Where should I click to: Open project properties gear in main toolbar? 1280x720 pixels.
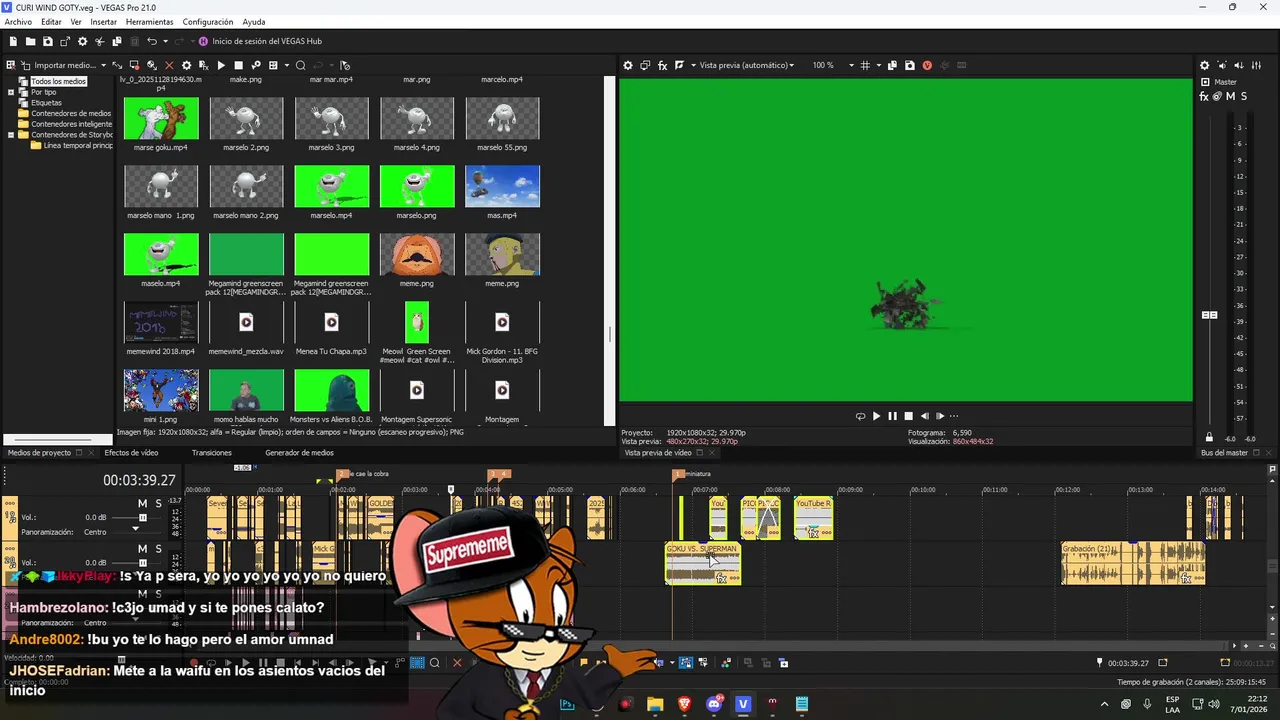(82, 41)
